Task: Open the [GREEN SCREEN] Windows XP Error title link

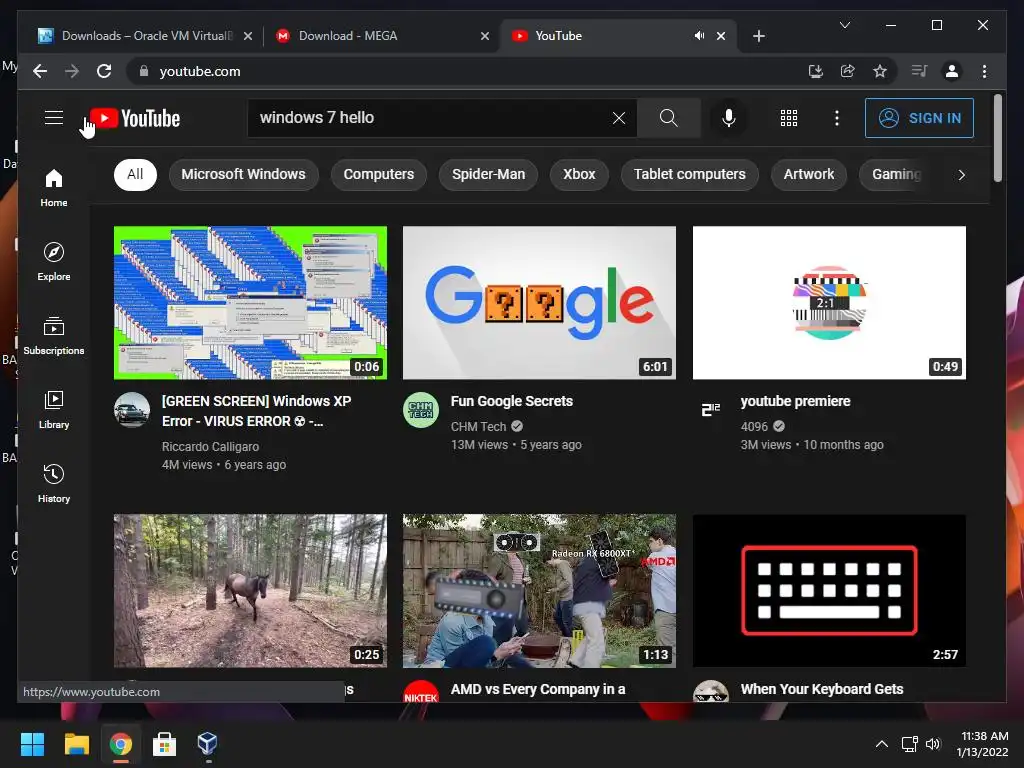Action: pyautogui.click(x=257, y=411)
